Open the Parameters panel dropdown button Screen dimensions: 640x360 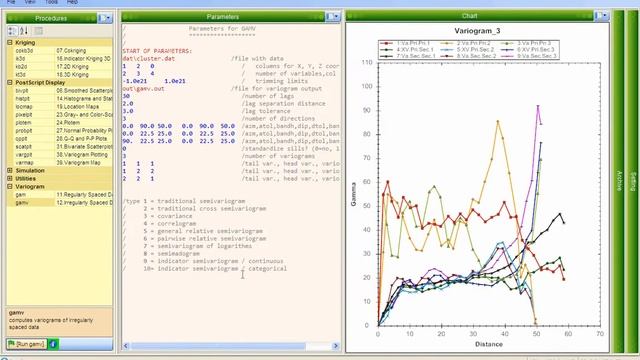[333, 17]
